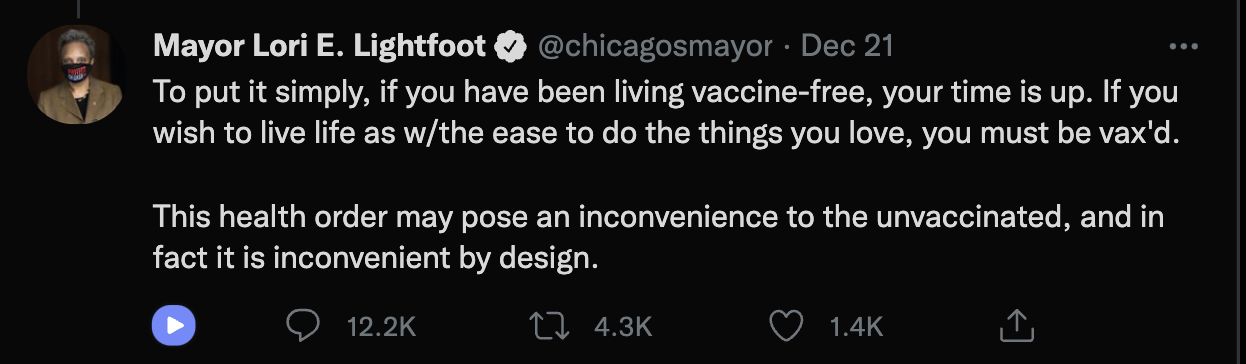Click the blue verified badge checkmark
Screen dimensions: 1246x364
[x=510, y=46]
